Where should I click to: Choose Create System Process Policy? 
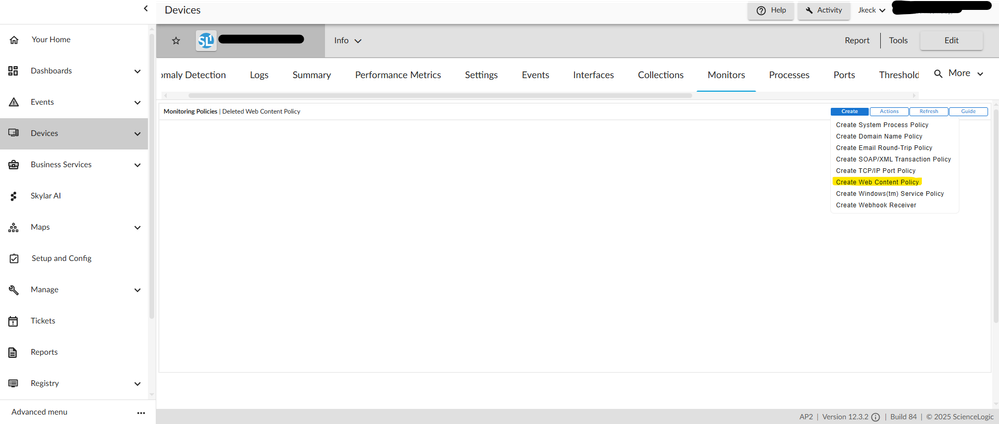[882, 125]
